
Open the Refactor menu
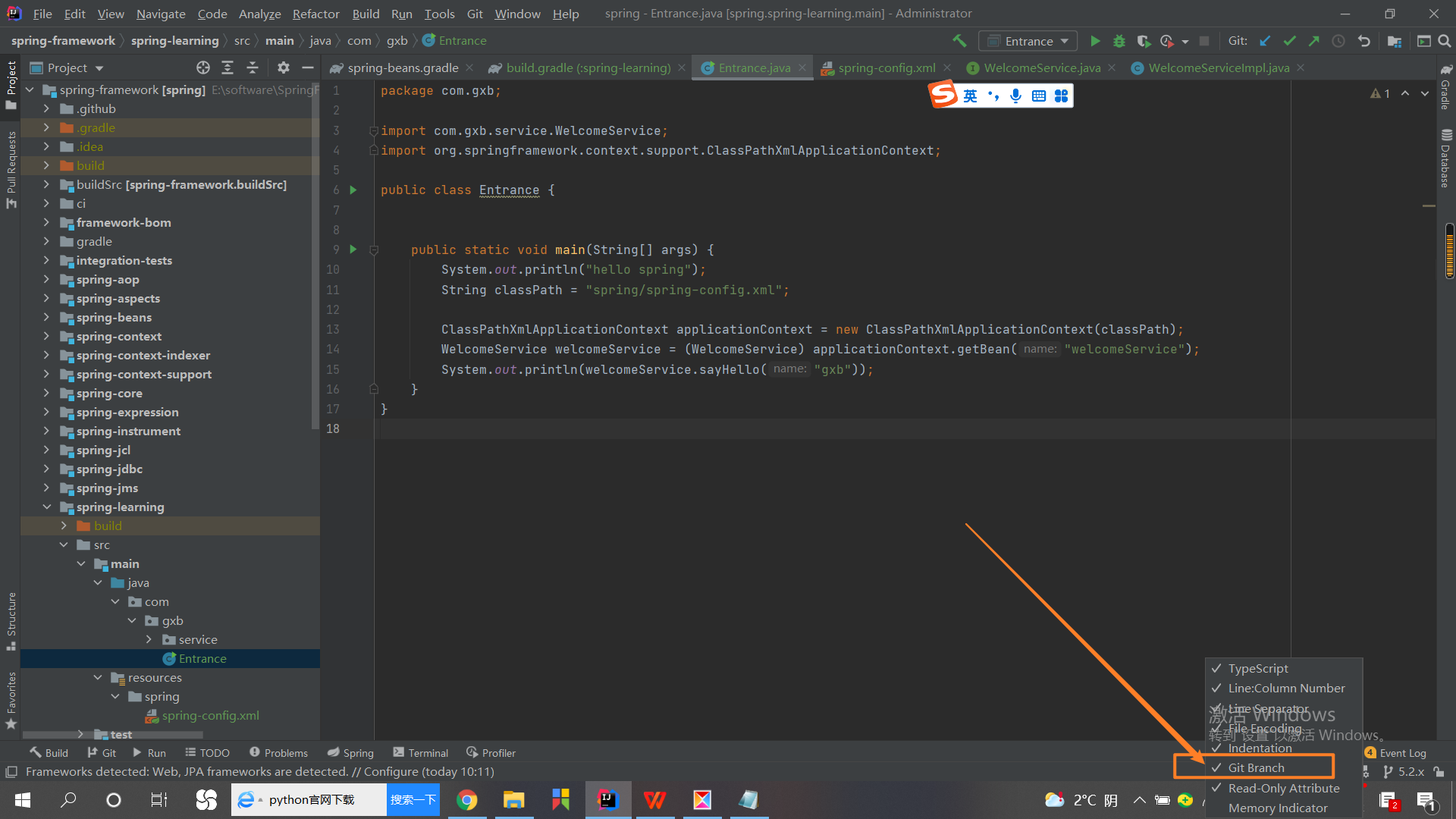[x=315, y=14]
